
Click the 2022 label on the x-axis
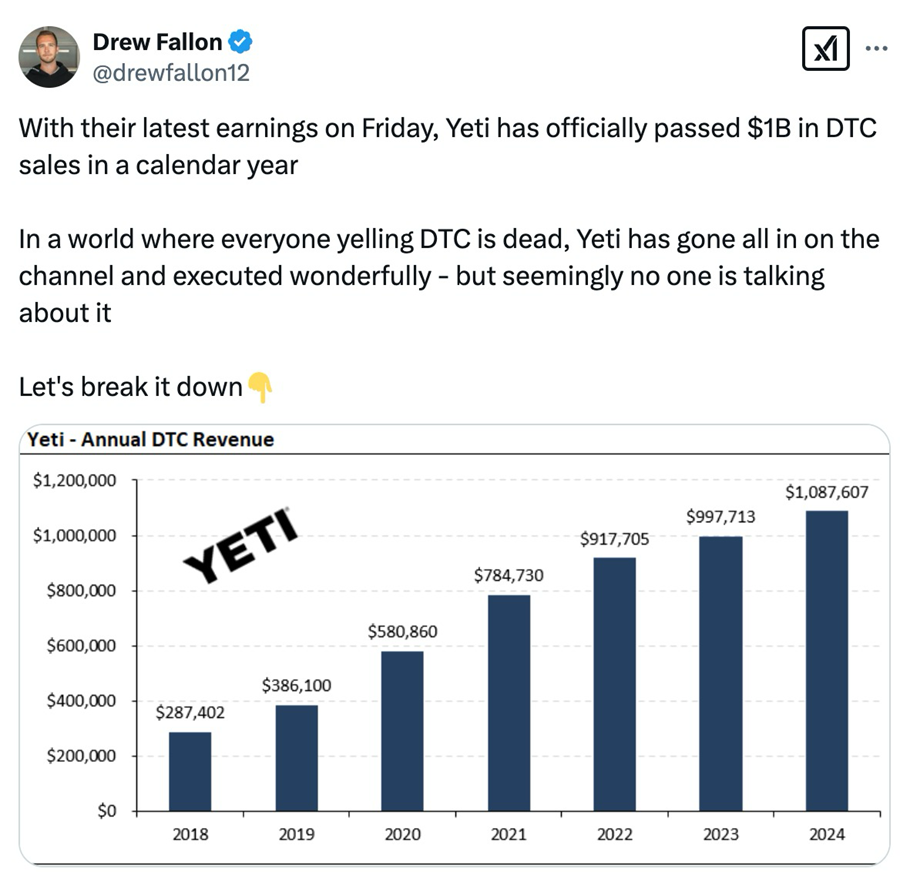click(616, 834)
